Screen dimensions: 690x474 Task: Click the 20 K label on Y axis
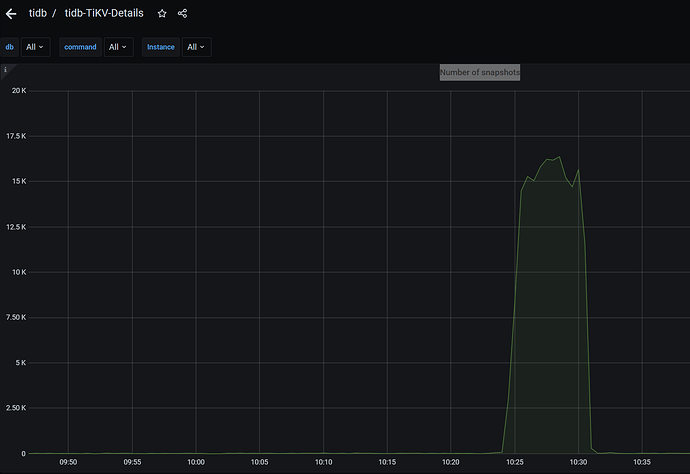pyautogui.click(x=18, y=90)
